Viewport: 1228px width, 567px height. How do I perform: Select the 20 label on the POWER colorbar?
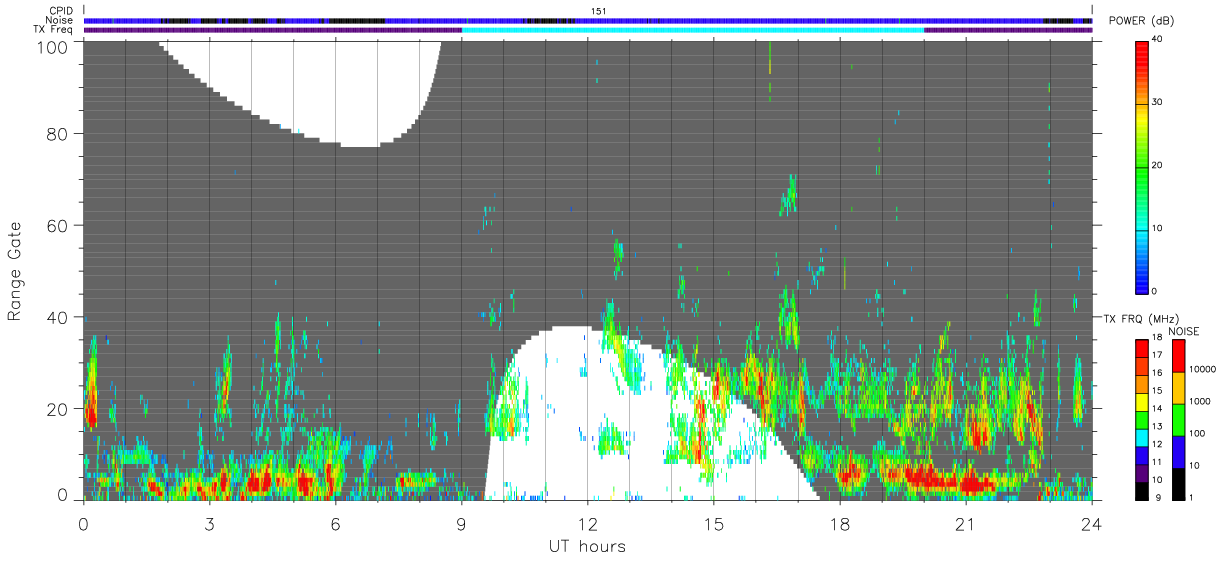pyautogui.click(x=1158, y=166)
